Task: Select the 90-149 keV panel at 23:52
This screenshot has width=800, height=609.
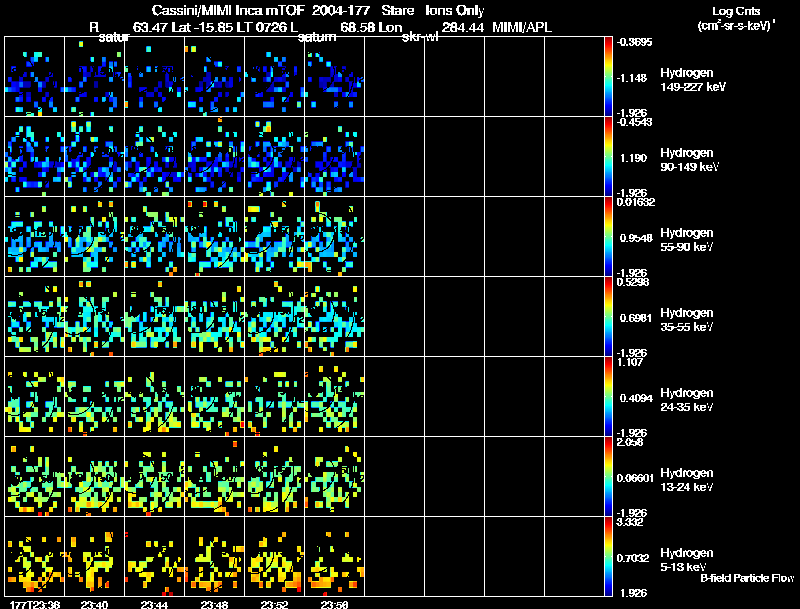Action: pos(275,157)
